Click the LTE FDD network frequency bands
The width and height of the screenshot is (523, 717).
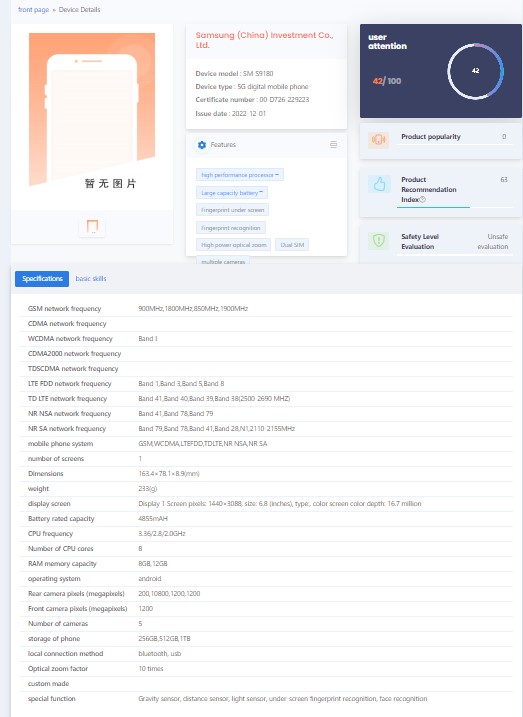tap(181, 384)
